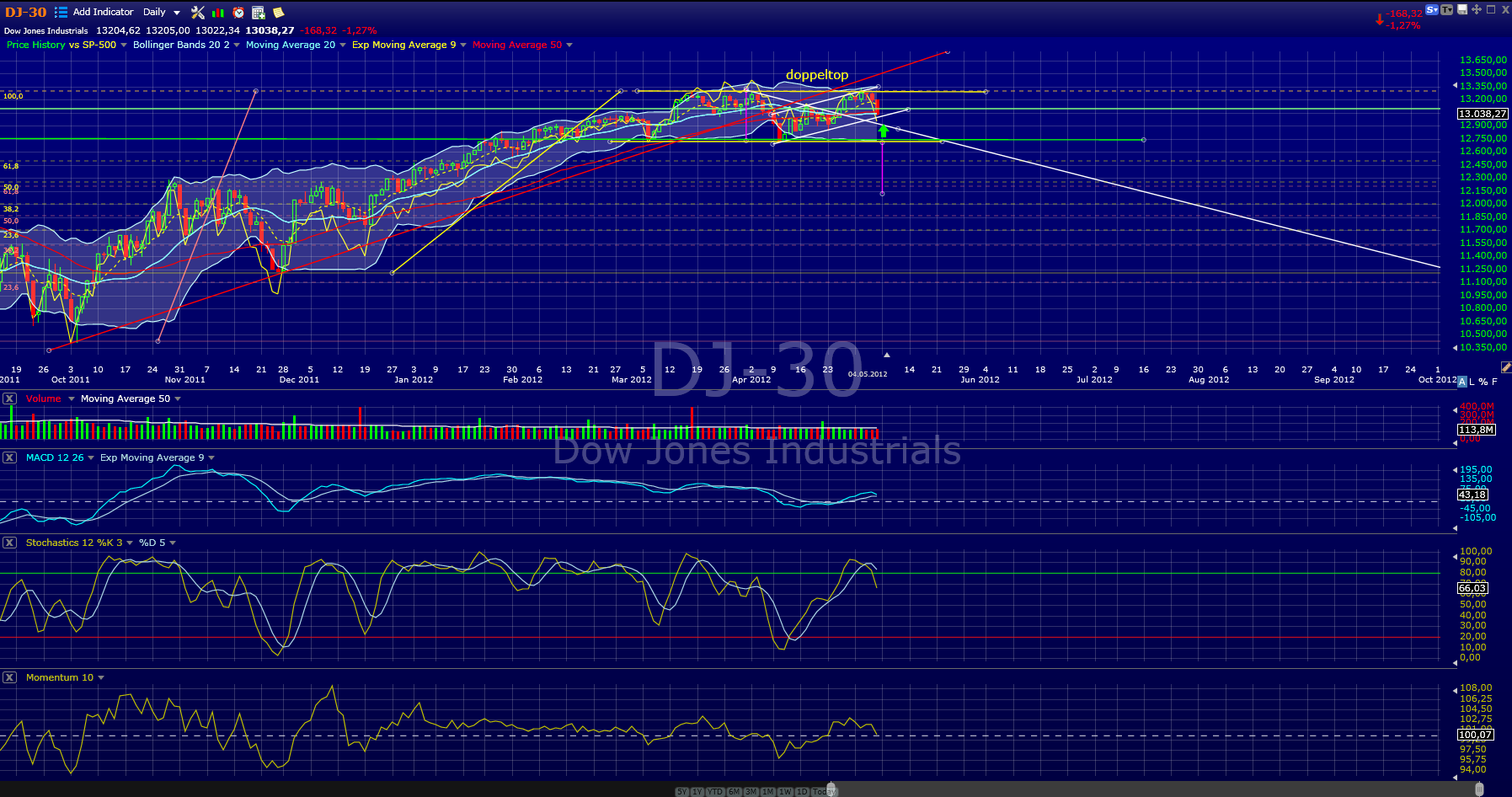Remove the MACD pane with its X box
This screenshot has width=1512, height=797.
[x=9, y=457]
